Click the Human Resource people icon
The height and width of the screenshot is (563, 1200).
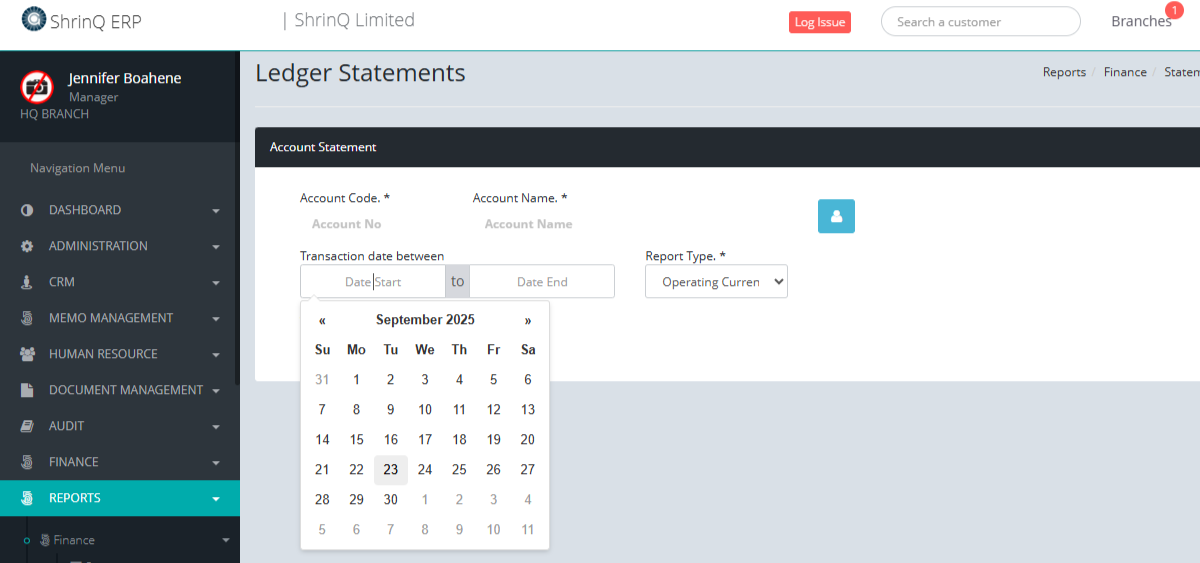click(27, 354)
